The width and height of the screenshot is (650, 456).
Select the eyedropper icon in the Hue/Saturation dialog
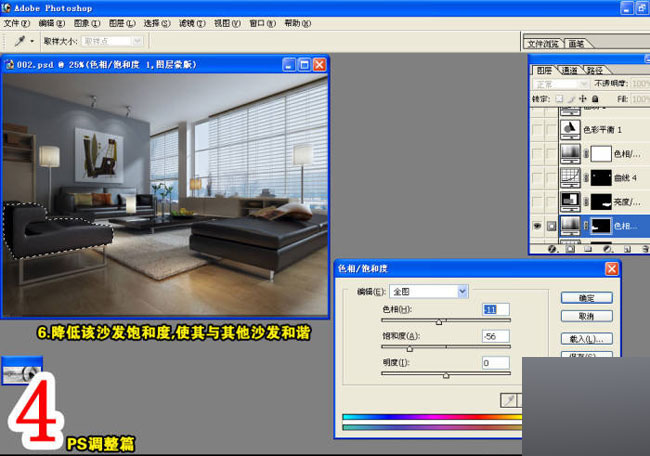509,400
